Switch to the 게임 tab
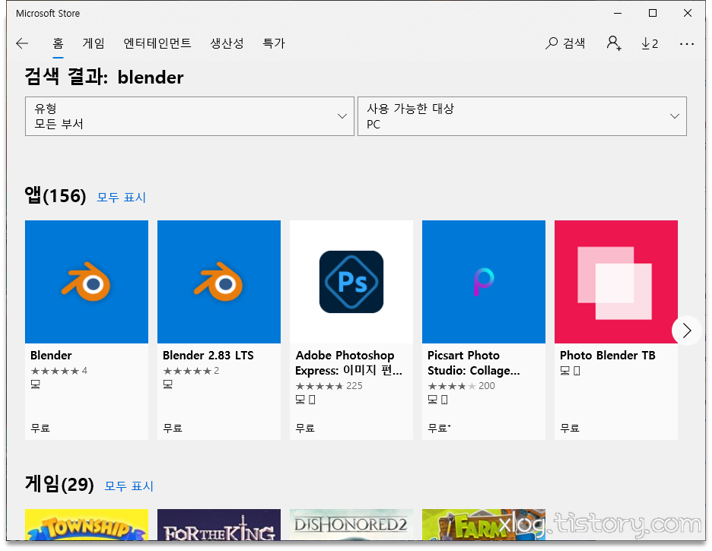 [x=94, y=44]
